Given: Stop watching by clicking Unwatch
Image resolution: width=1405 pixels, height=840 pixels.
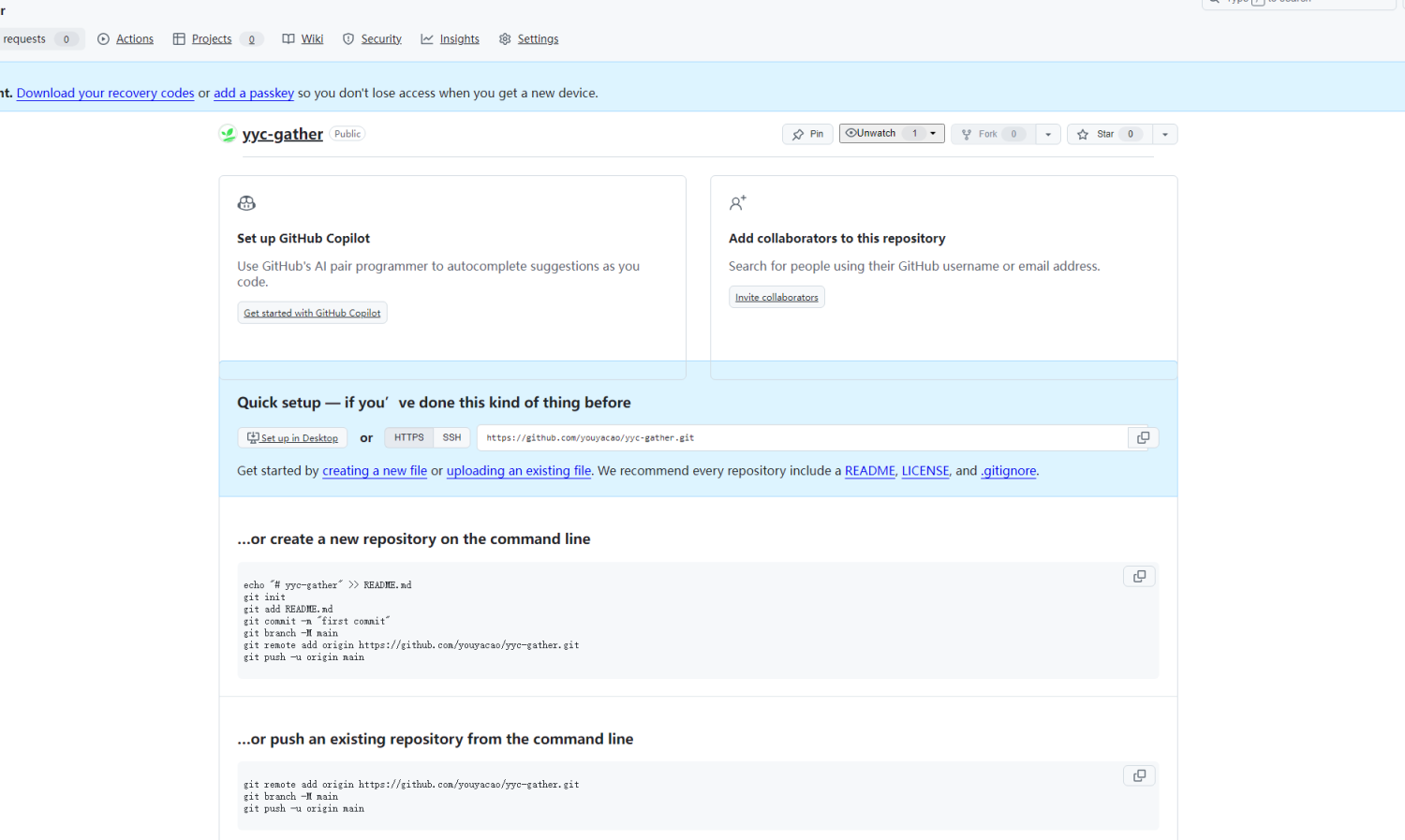Looking at the screenshot, I should tap(875, 133).
